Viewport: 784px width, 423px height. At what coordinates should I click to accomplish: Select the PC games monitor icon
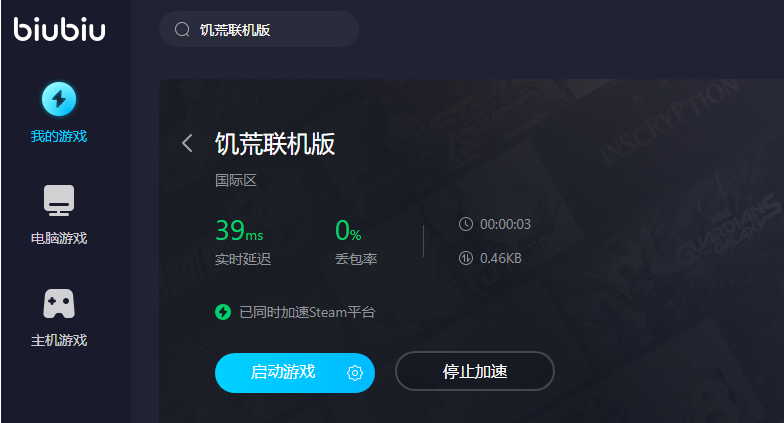[x=59, y=200]
